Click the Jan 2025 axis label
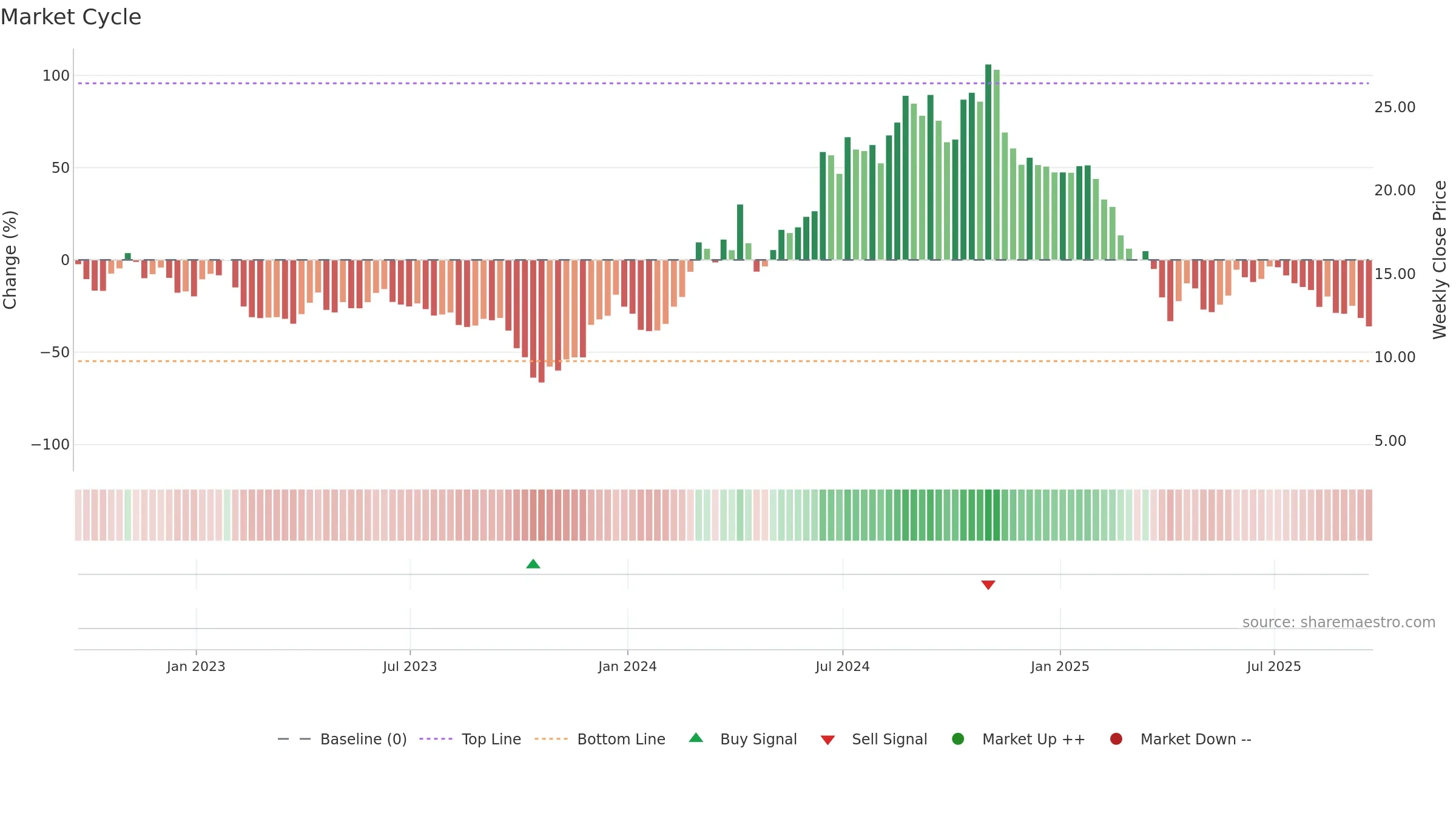This screenshot has width=1456, height=819. click(x=1060, y=667)
